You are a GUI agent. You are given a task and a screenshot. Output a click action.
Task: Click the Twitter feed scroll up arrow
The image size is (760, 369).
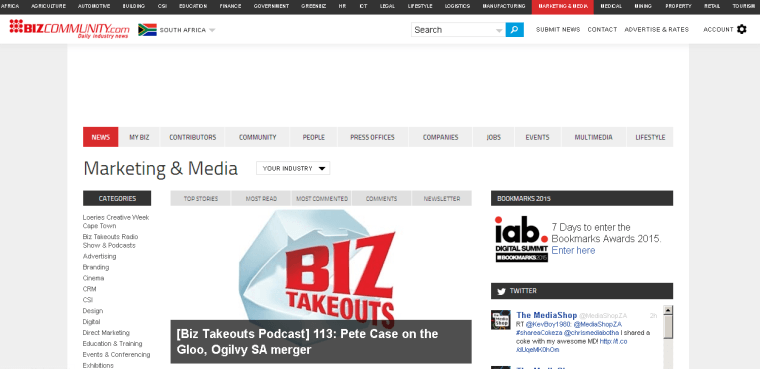click(x=667, y=310)
